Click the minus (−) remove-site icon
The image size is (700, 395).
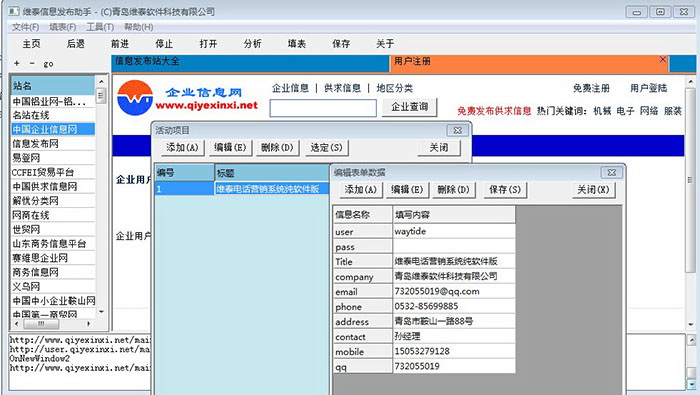[32, 63]
